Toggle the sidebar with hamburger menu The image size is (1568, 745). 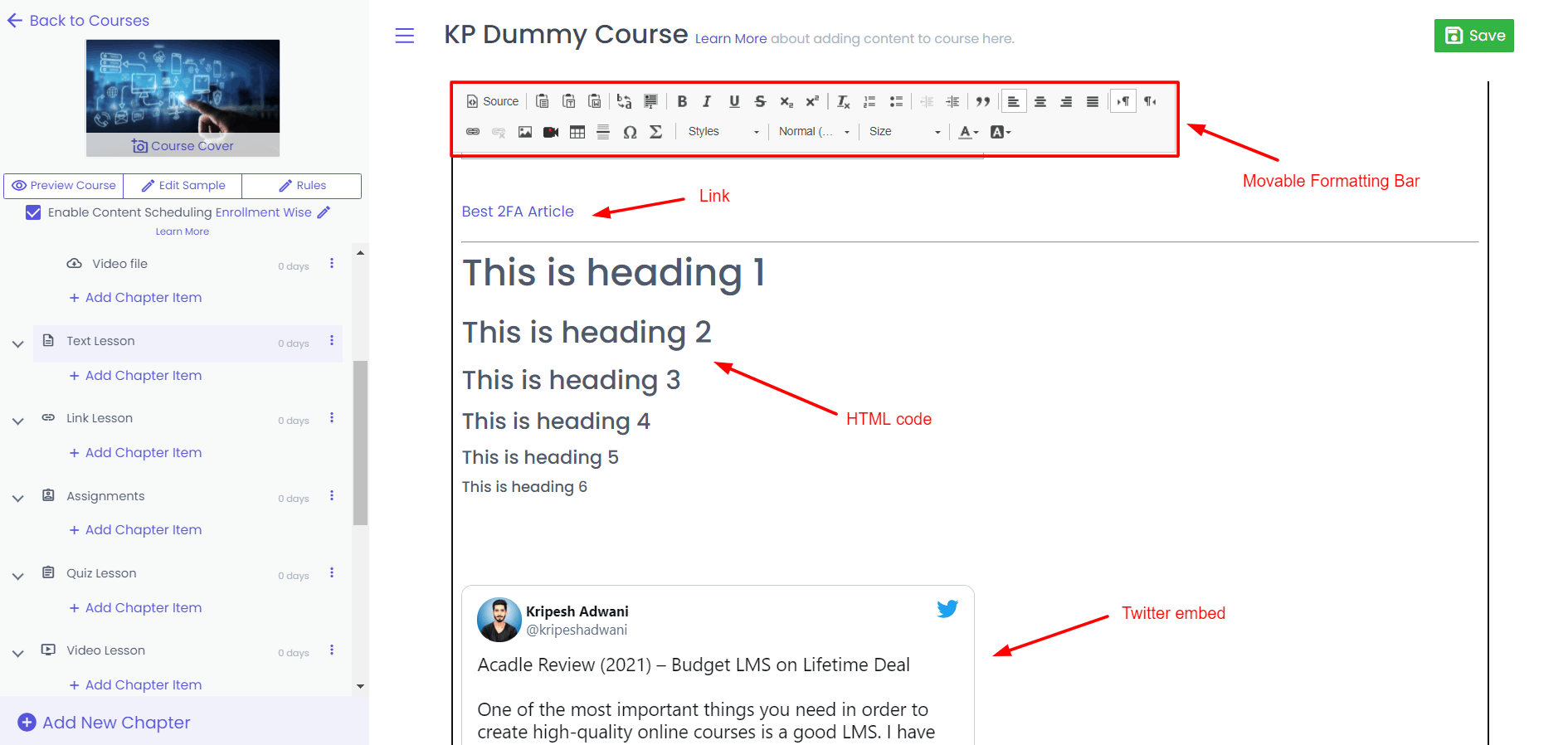[405, 36]
